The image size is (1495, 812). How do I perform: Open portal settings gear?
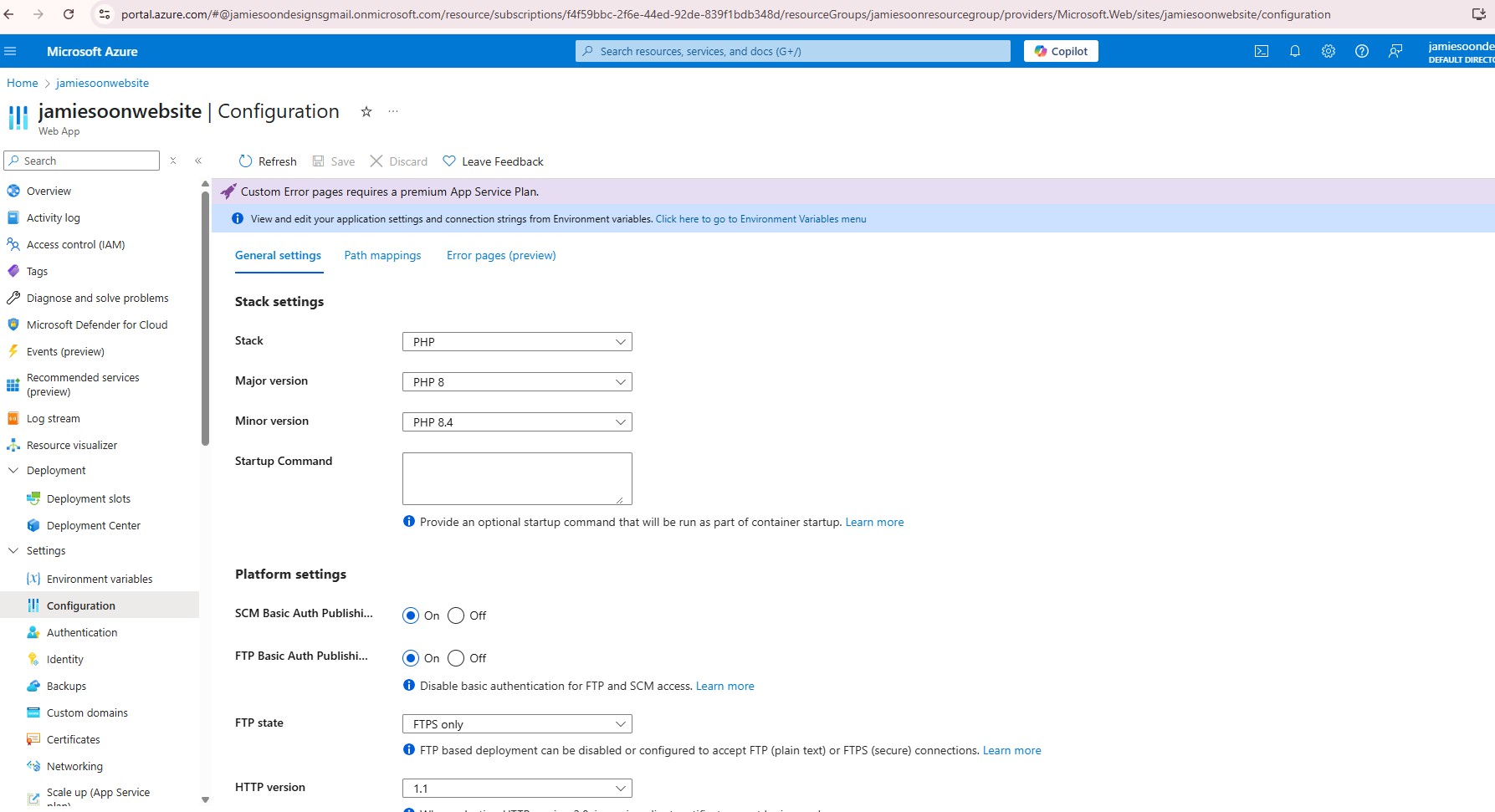1329,51
